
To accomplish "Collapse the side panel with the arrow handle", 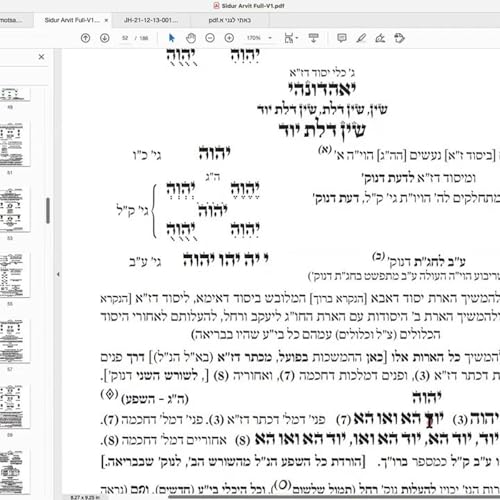I will (x=58, y=275).
